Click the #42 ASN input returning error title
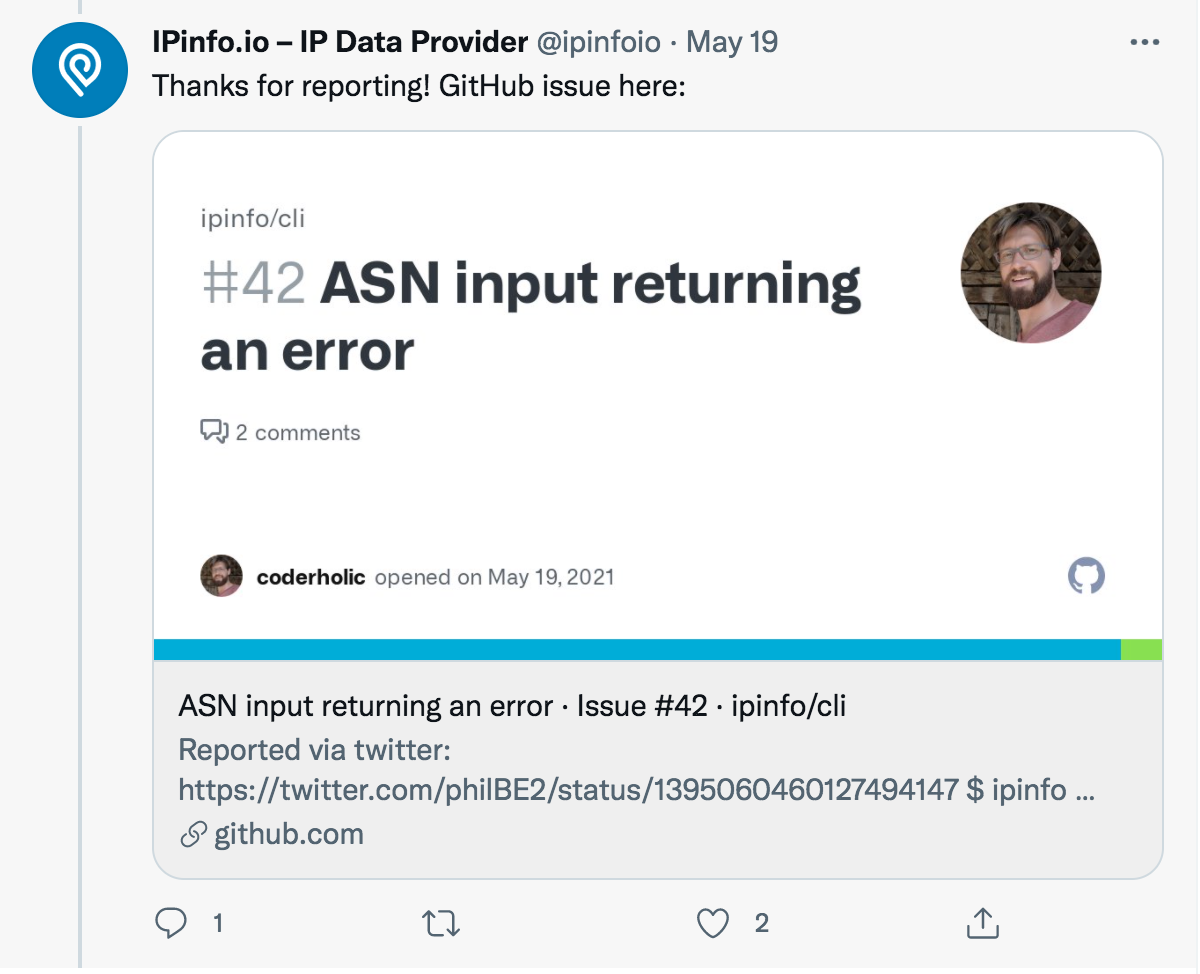Image resolution: width=1200 pixels, height=974 pixels. (x=531, y=317)
